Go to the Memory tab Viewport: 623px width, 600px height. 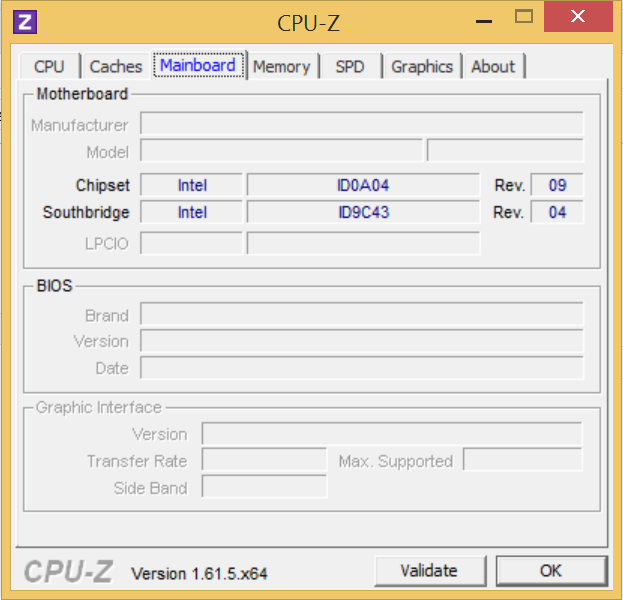click(x=281, y=66)
